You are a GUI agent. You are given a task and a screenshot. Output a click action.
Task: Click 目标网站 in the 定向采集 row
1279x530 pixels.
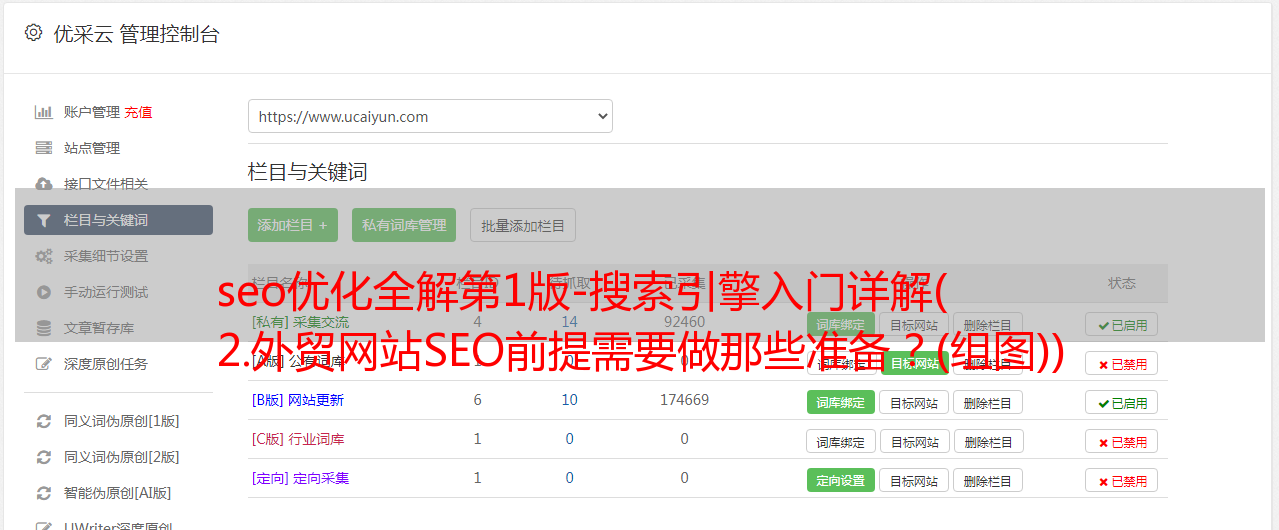point(914,480)
